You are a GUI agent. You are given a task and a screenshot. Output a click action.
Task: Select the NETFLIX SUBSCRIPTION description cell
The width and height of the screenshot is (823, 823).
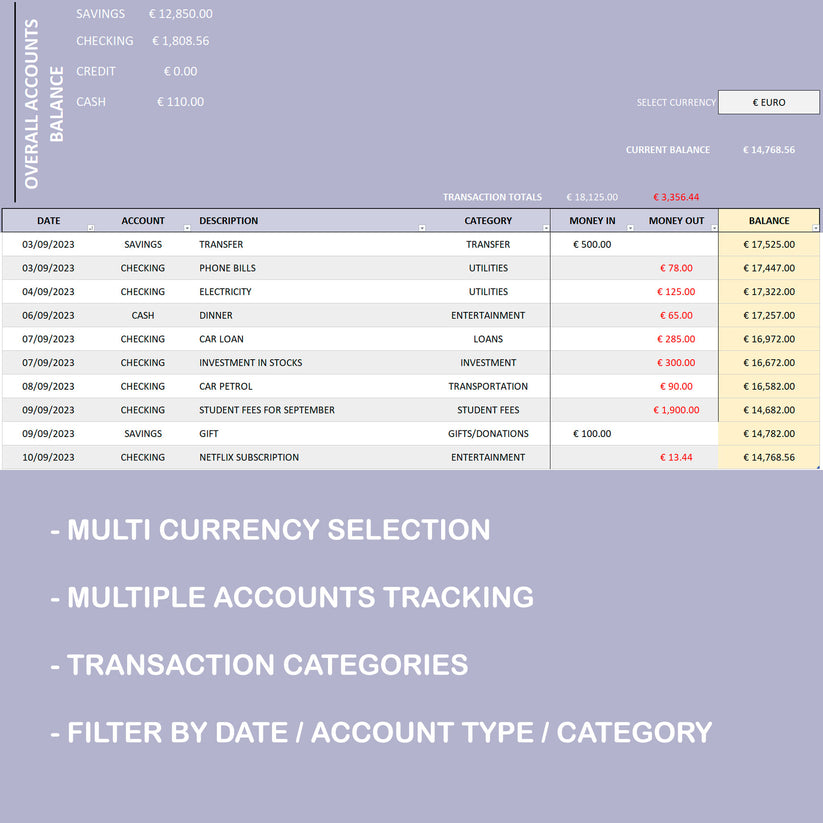click(x=251, y=457)
